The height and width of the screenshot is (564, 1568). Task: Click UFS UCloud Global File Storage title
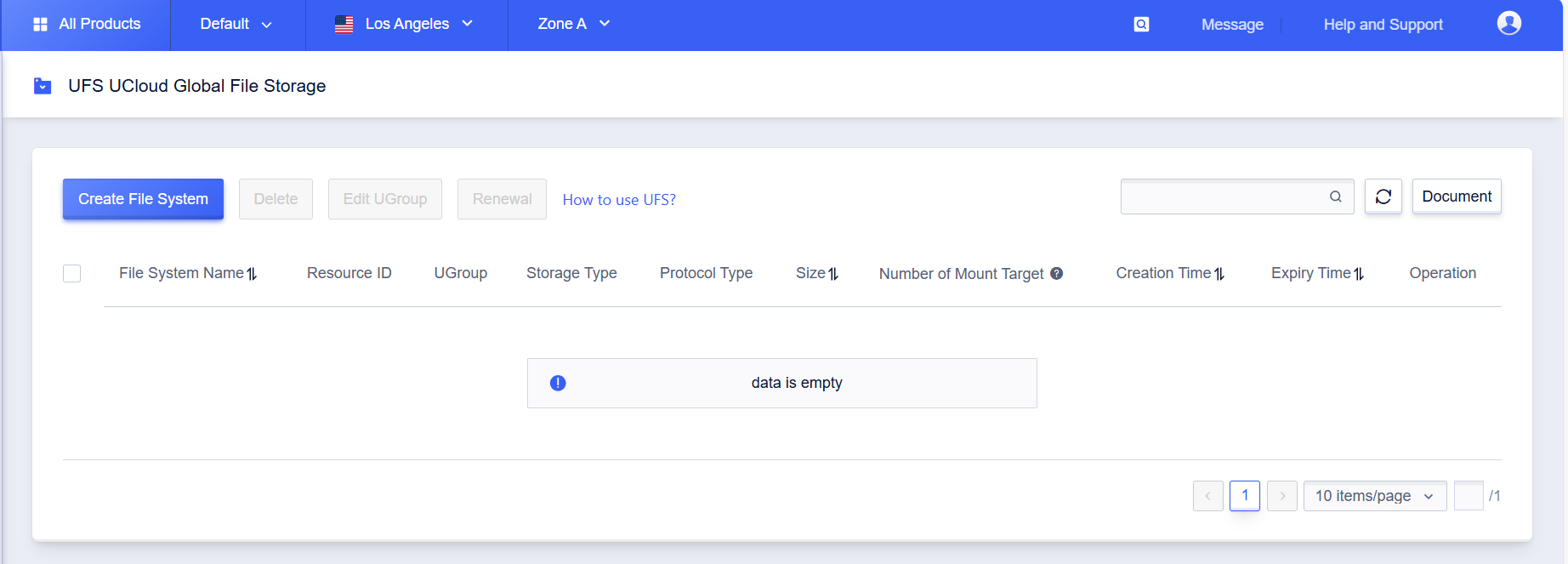point(197,86)
